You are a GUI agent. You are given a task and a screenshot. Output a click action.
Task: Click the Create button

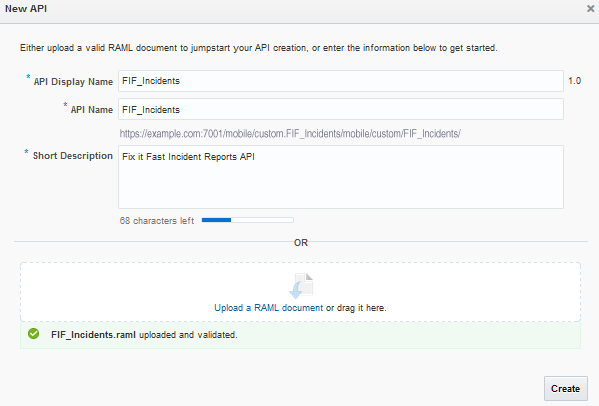566,388
